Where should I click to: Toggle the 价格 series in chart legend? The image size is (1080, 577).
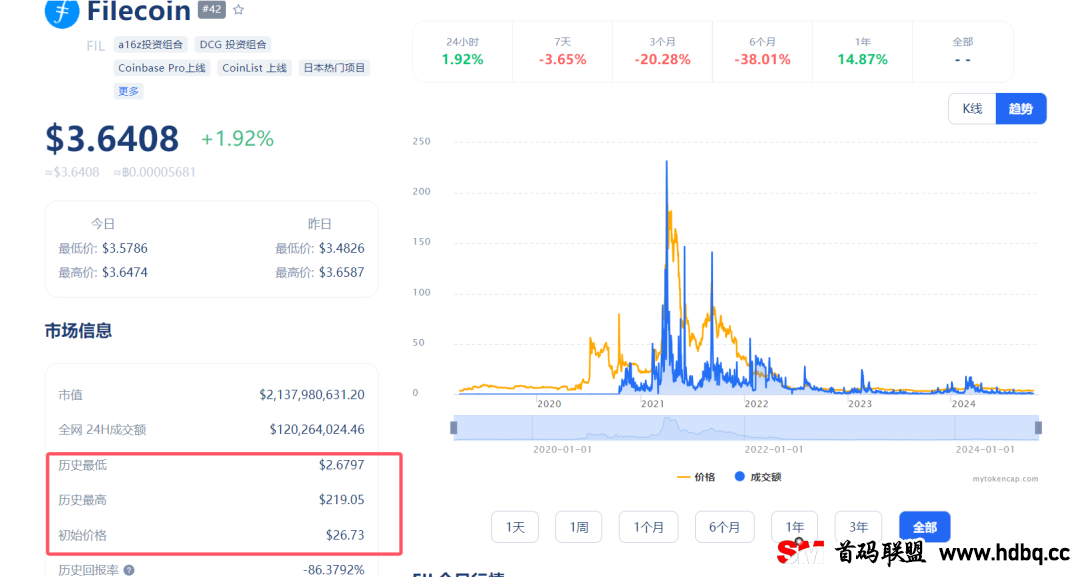click(696, 477)
